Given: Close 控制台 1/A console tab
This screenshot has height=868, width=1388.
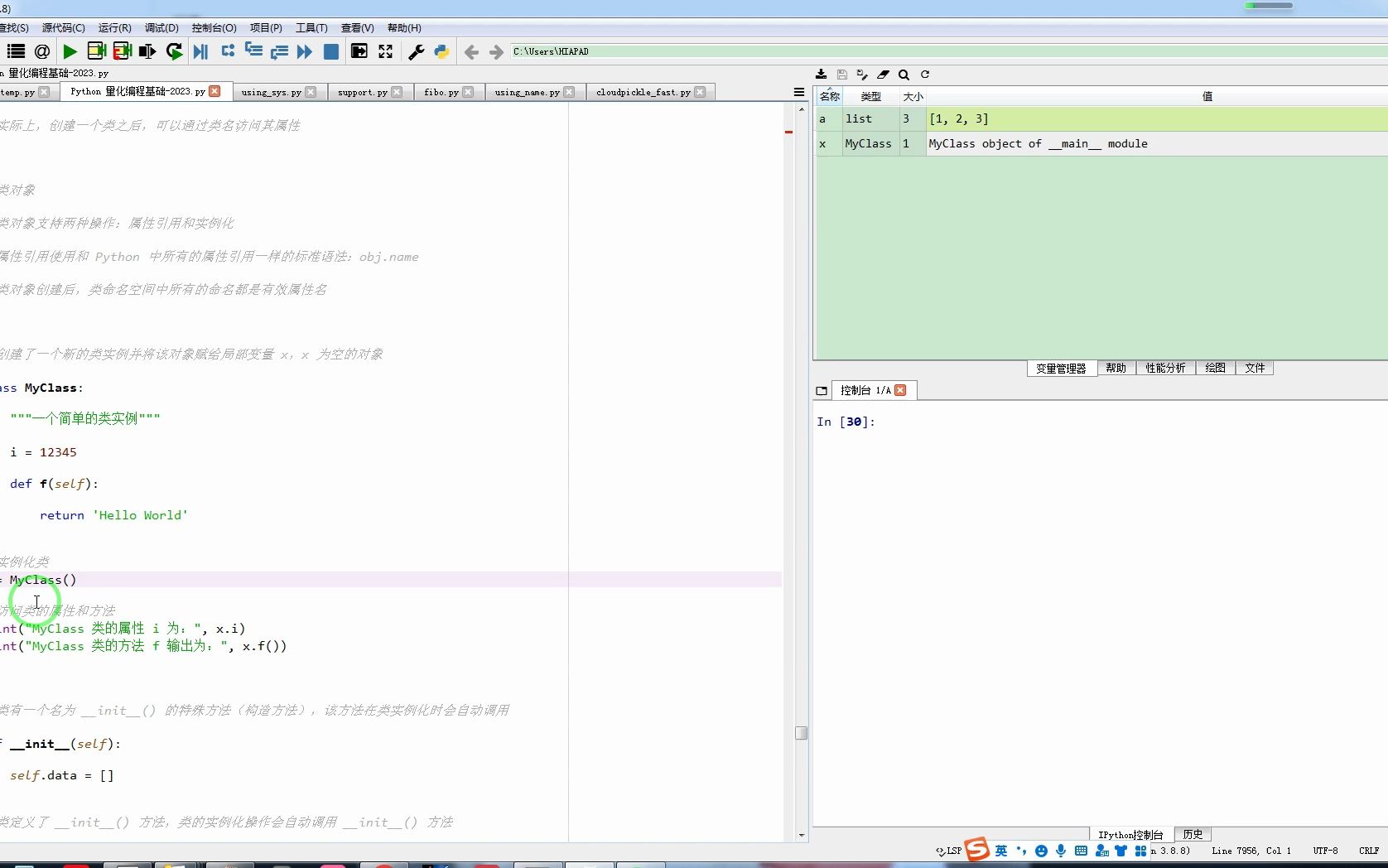Looking at the screenshot, I should tap(900, 390).
